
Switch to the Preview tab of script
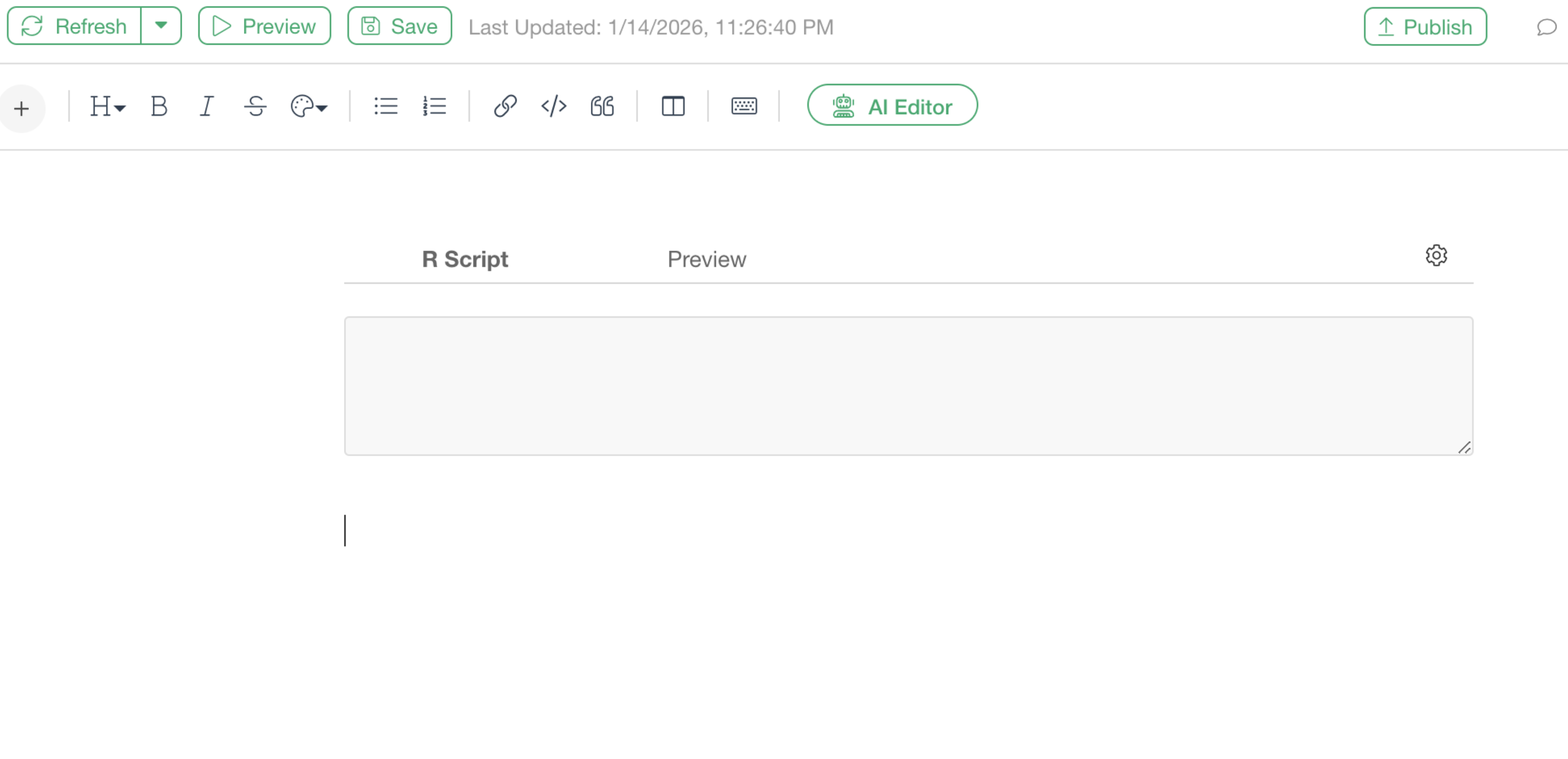click(x=706, y=259)
